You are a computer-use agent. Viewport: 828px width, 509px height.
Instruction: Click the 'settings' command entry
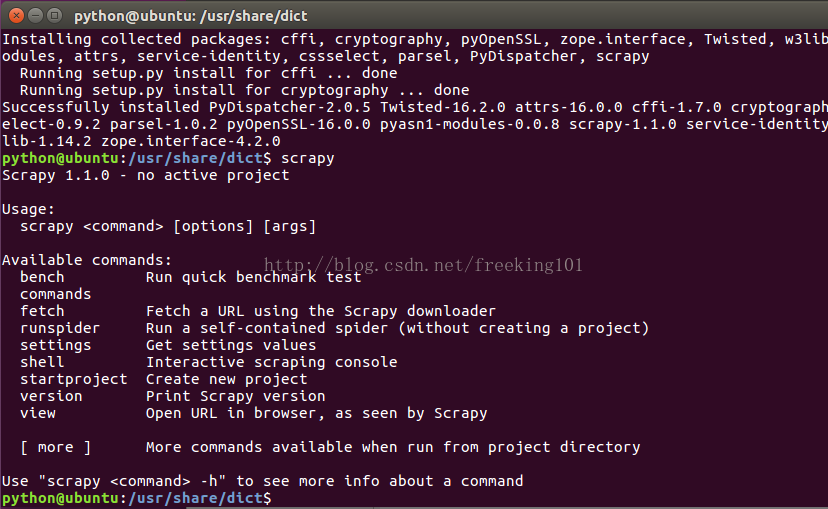tap(55, 345)
